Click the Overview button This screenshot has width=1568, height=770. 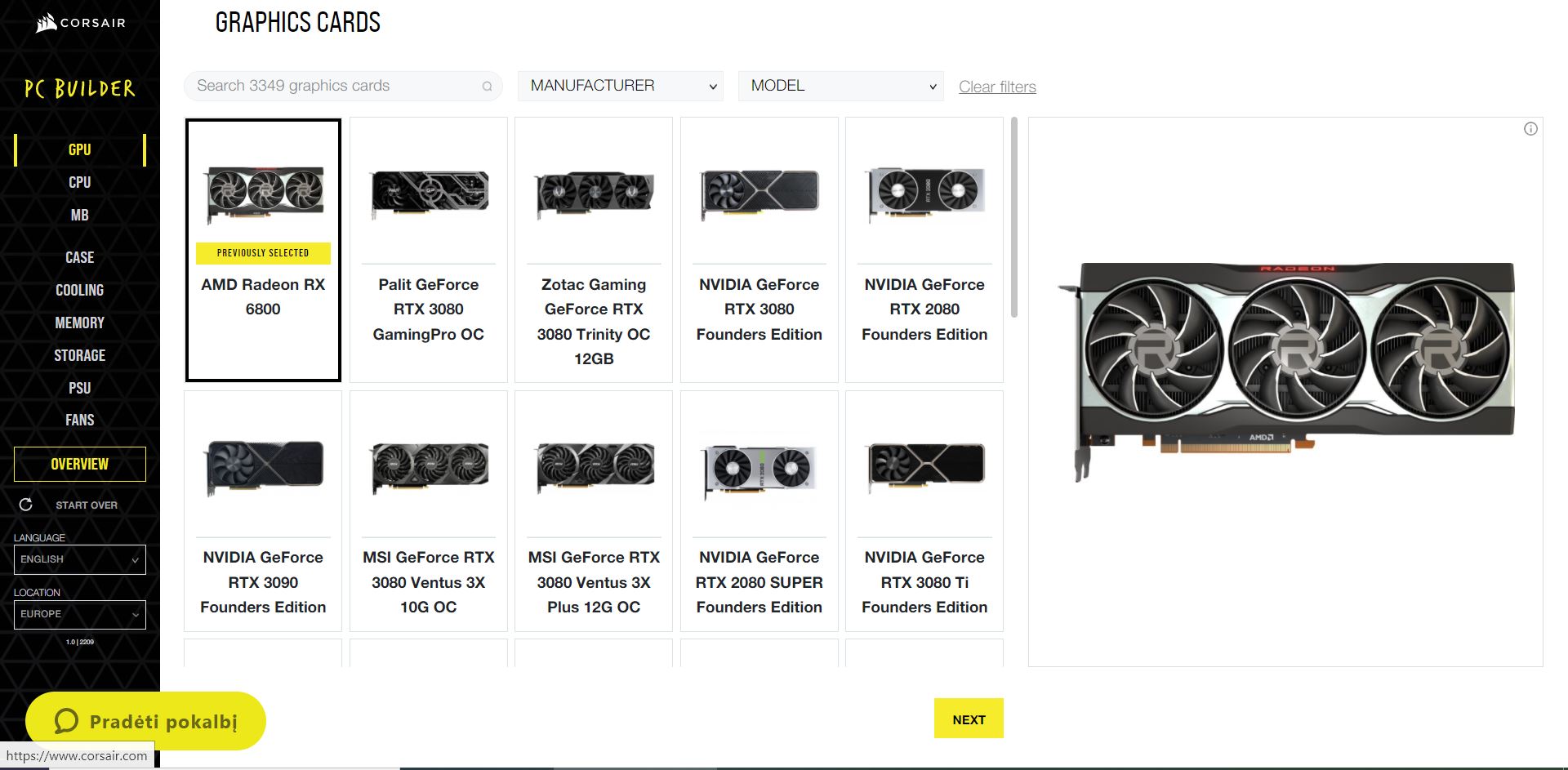(x=80, y=464)
